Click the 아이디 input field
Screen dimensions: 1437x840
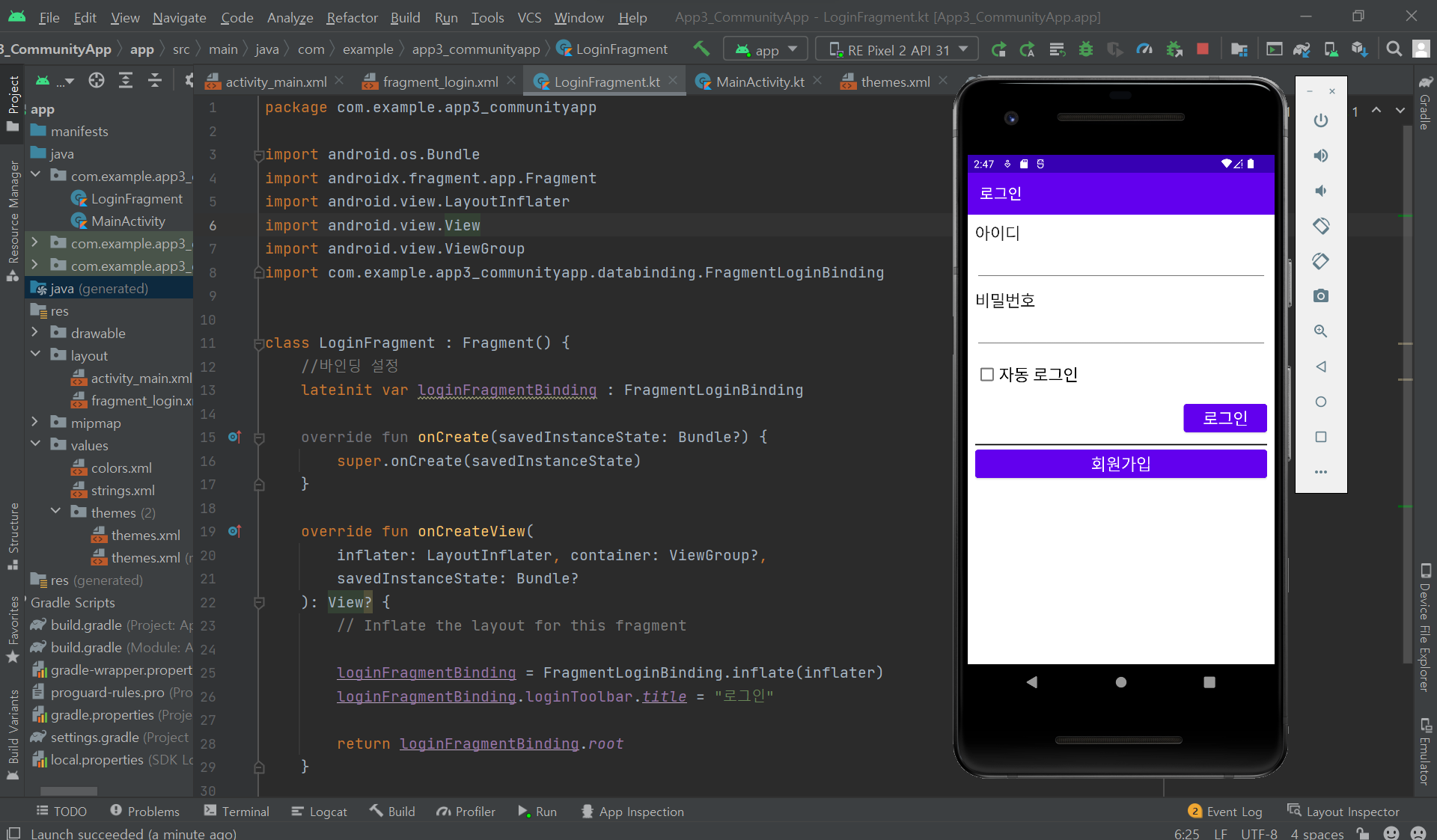point(1120,261)
